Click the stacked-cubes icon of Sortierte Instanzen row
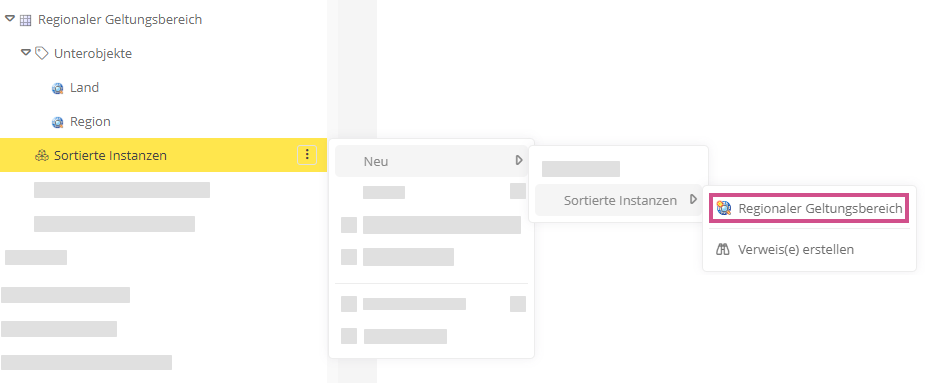 (41, 156)
